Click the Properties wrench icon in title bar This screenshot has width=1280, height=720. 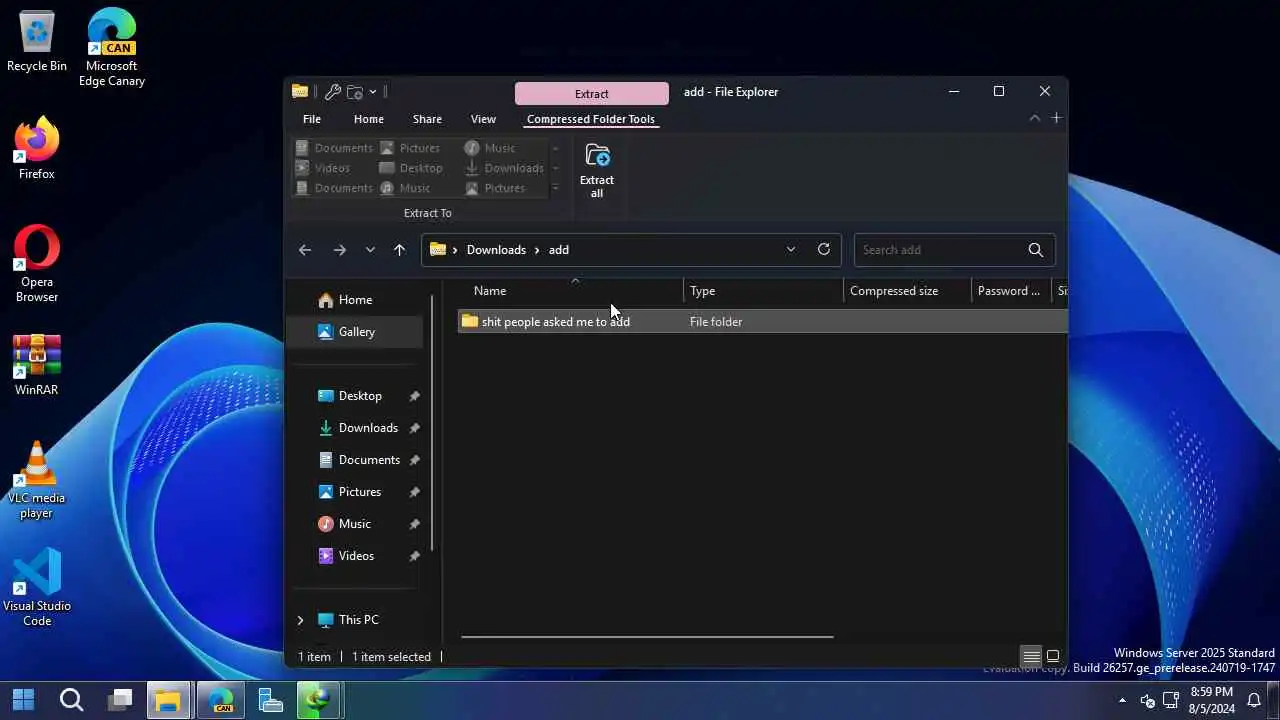point(333,91)
